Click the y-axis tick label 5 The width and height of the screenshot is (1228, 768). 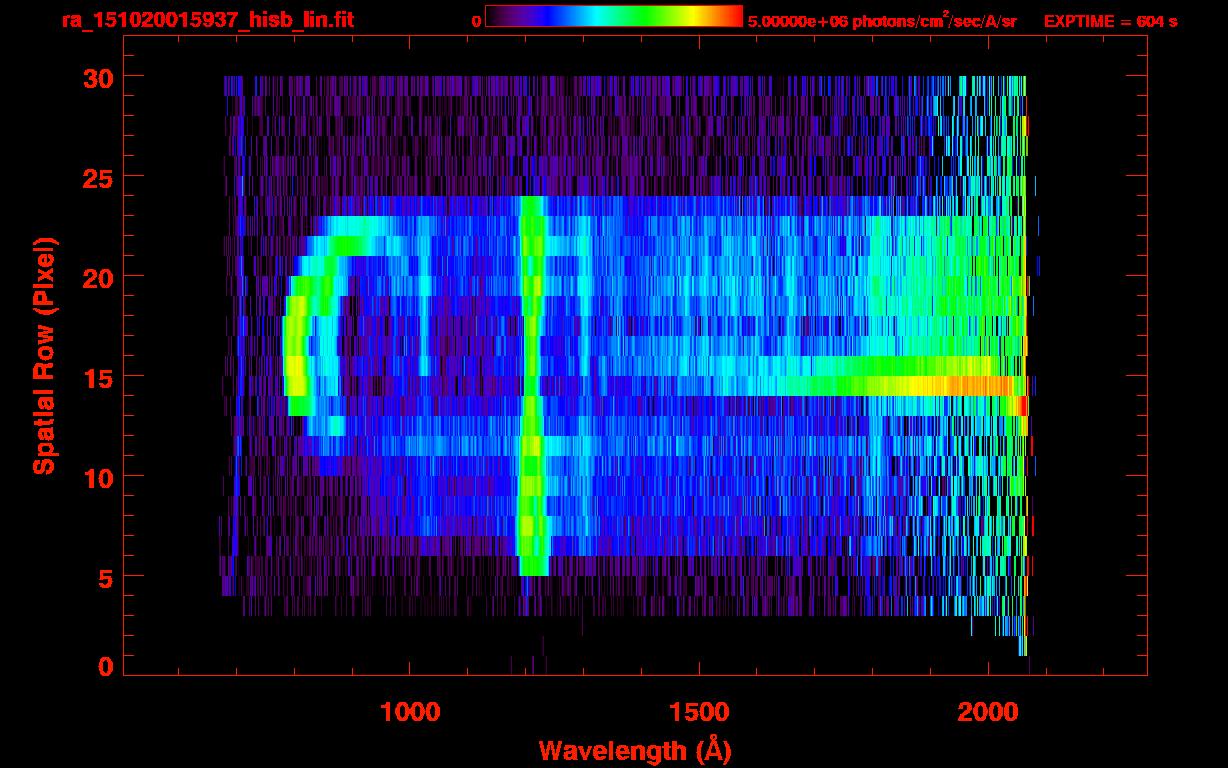pyautogui.click(x=103, y=577)
